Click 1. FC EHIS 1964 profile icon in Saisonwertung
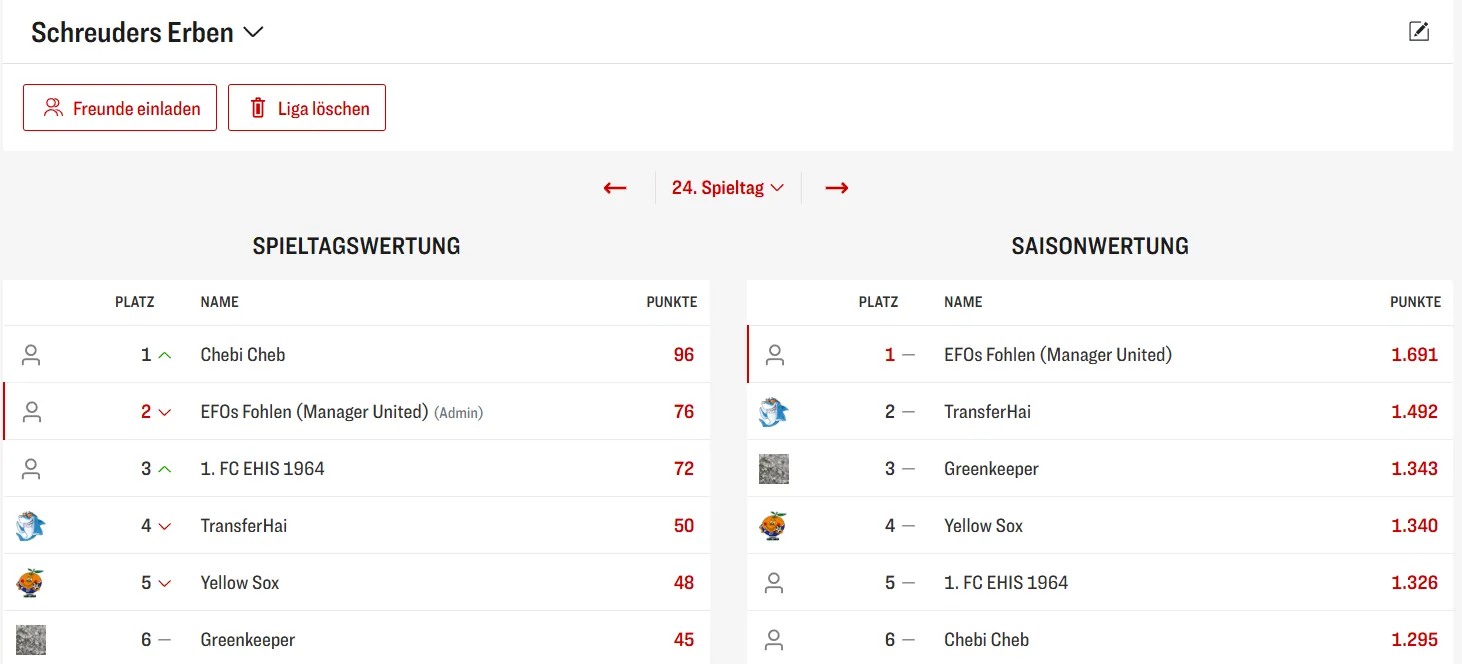 click(x=774, y=583)
